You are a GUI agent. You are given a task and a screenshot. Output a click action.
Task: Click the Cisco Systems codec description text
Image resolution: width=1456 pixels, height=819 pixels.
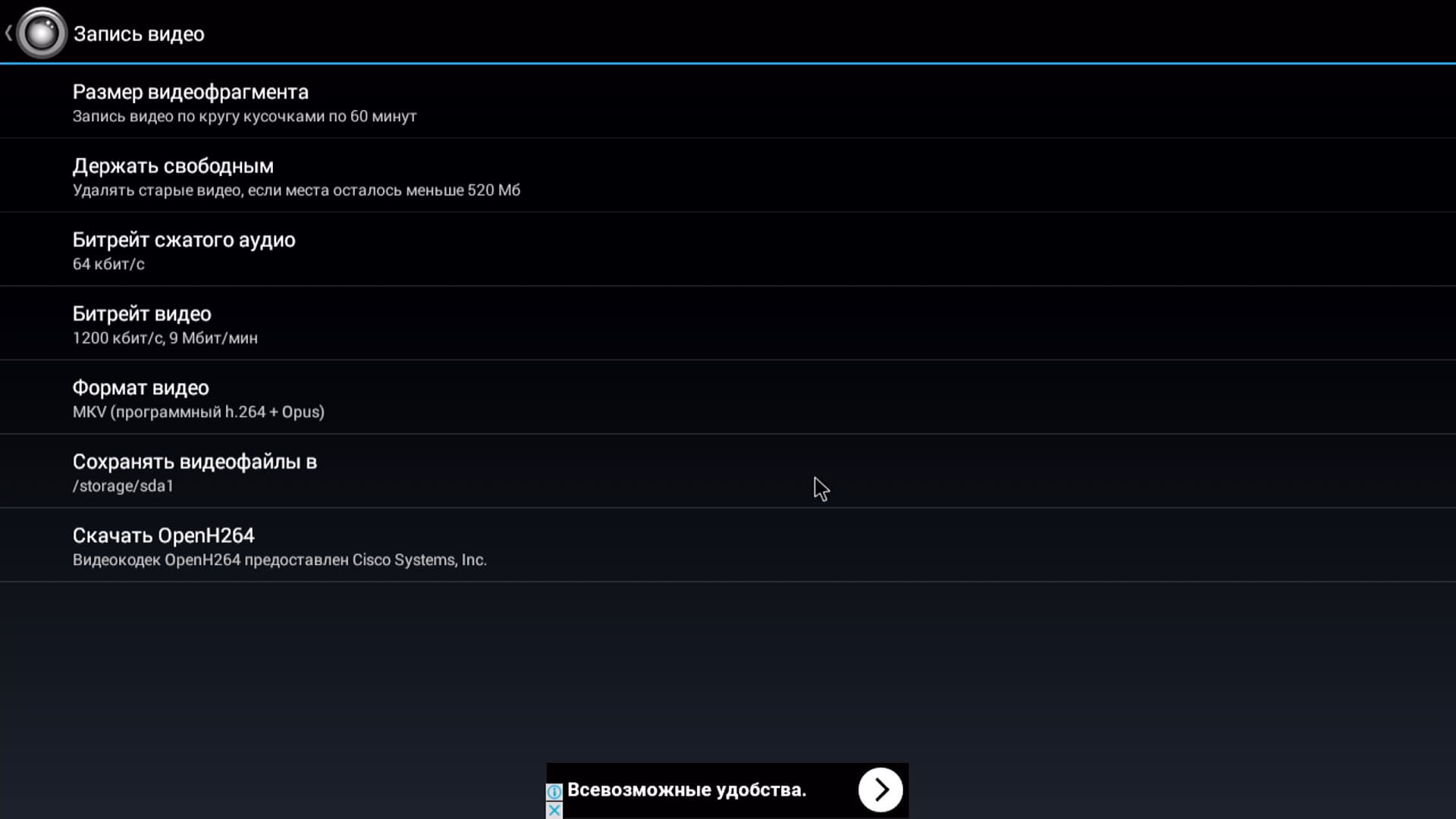tap(279, 560)
